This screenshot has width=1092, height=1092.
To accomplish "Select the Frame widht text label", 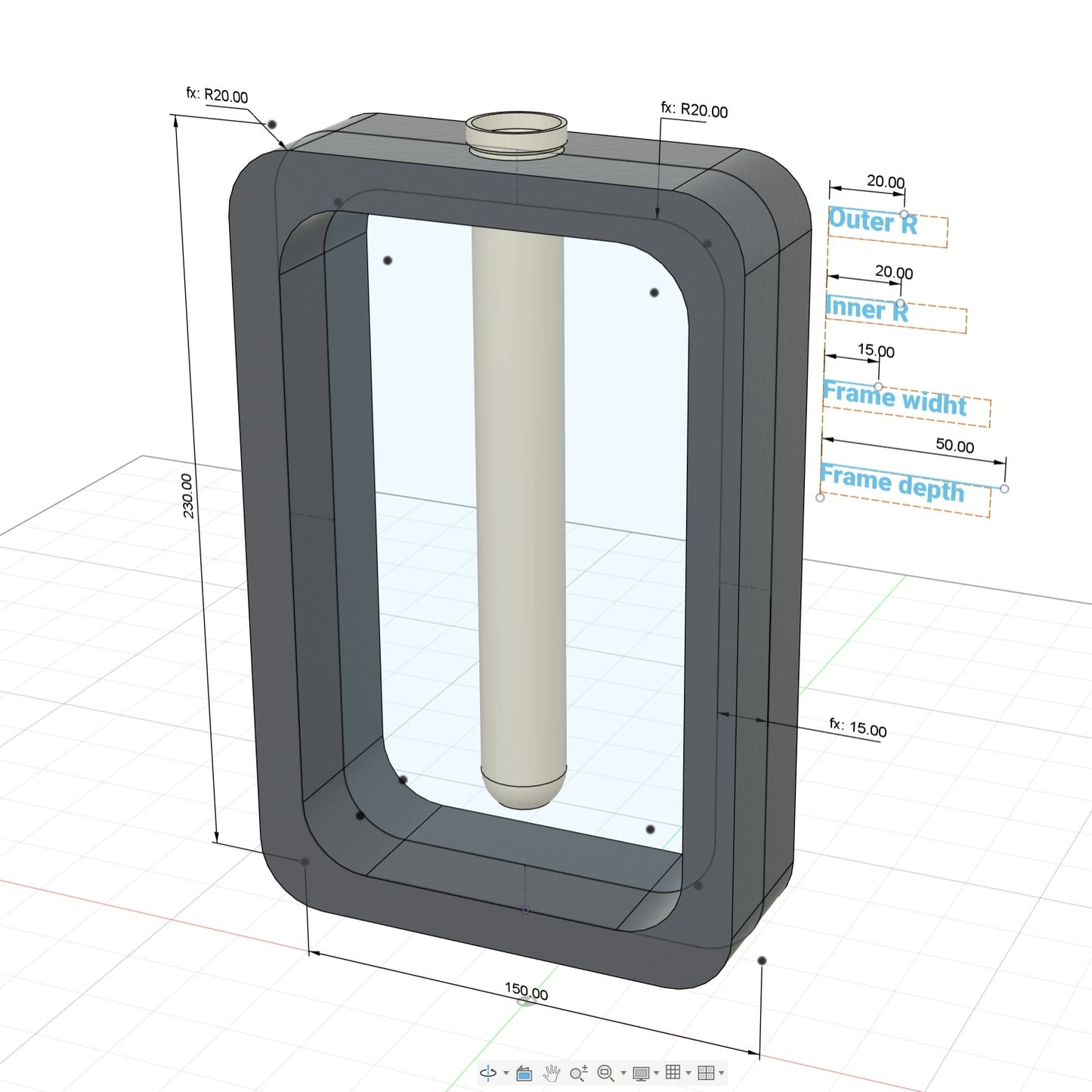I will pyautogui.click(x=895, y=398).
